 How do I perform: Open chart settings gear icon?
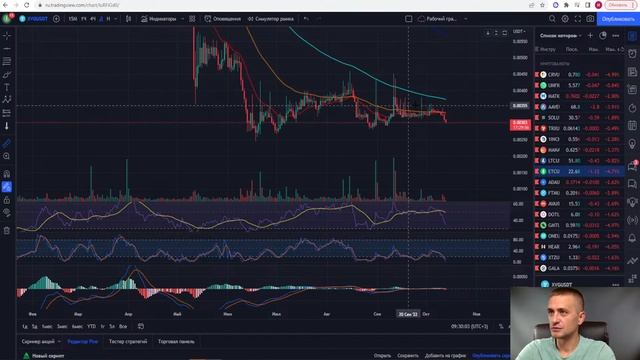565,19
